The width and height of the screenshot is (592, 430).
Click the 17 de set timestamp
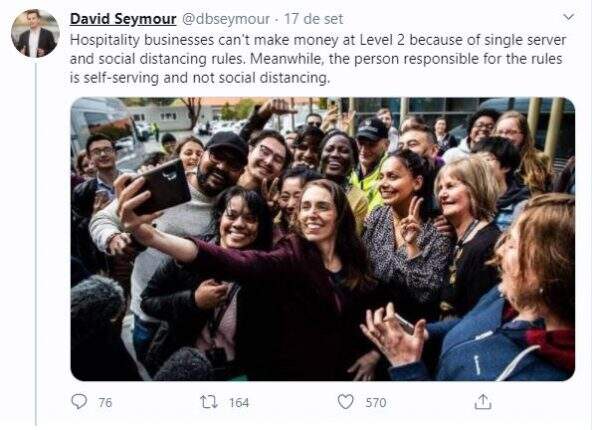313,19
